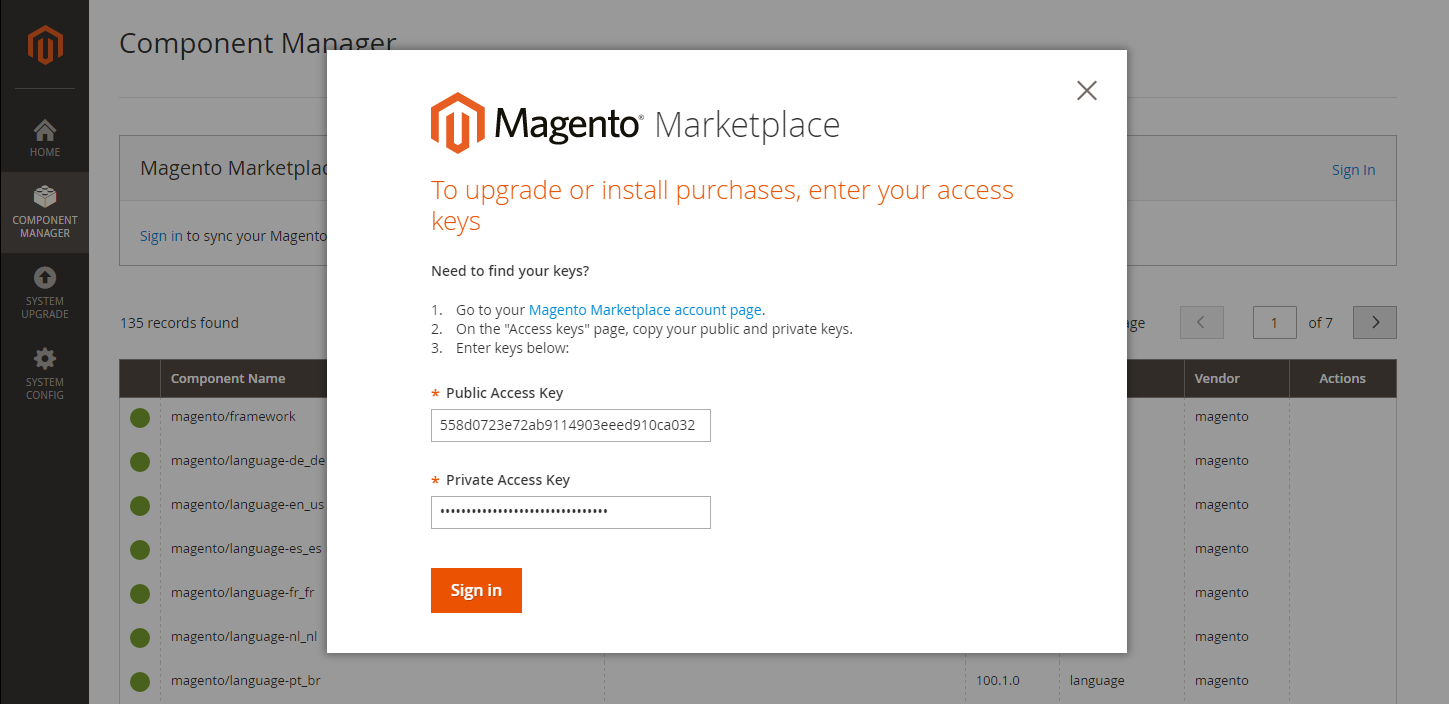This screenshot has width=1449, height=704.
Task: Close the Magento Marketplace dialog
Action: (x=1087, y=90)
